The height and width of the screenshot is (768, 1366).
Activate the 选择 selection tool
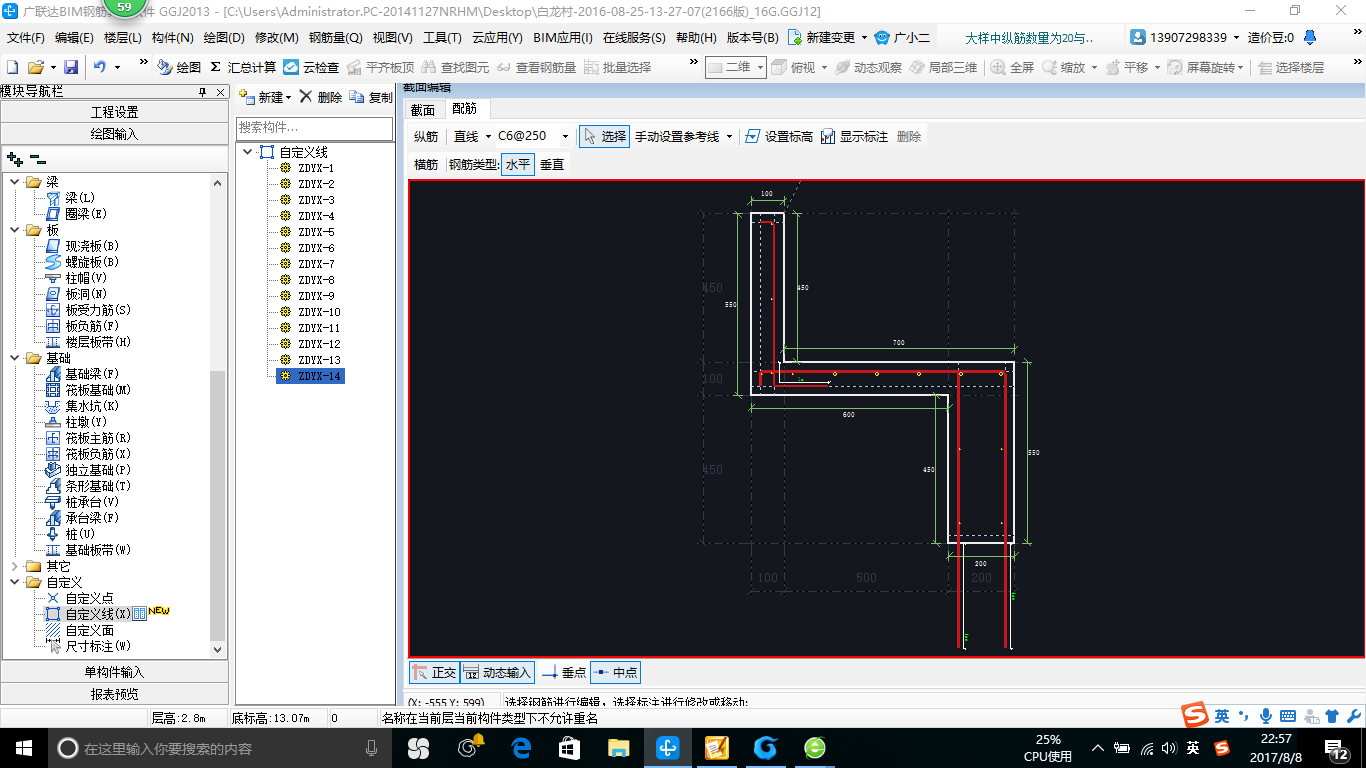pyautogui.click(x=604, y=137)
